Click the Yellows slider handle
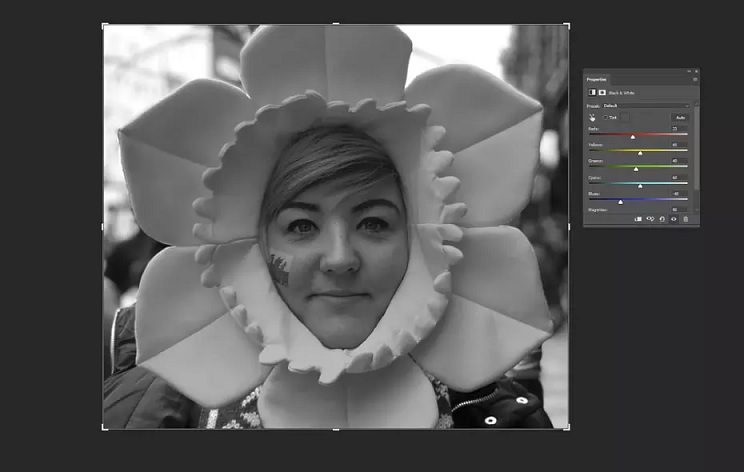This screenshot has height=472, width=744. pyautogui.click(x=640, y=153)
